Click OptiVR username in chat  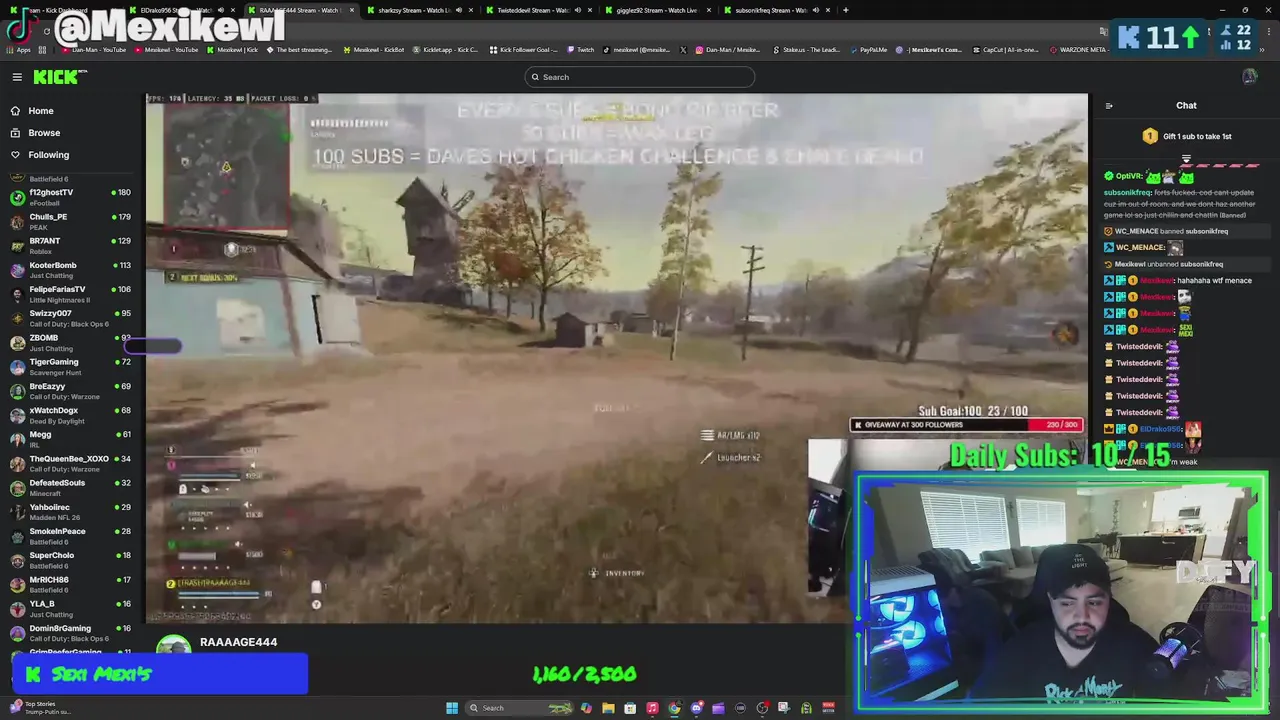(x=1129, y=176)
